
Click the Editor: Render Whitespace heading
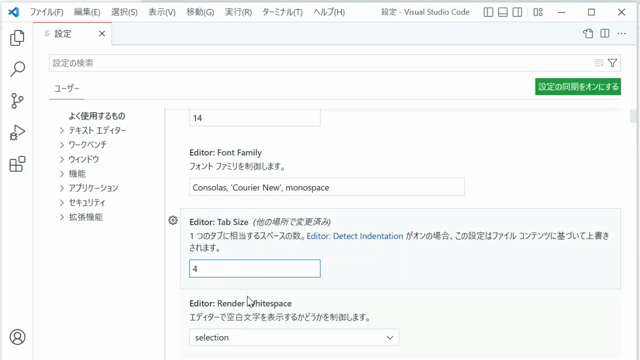point(240,303)
